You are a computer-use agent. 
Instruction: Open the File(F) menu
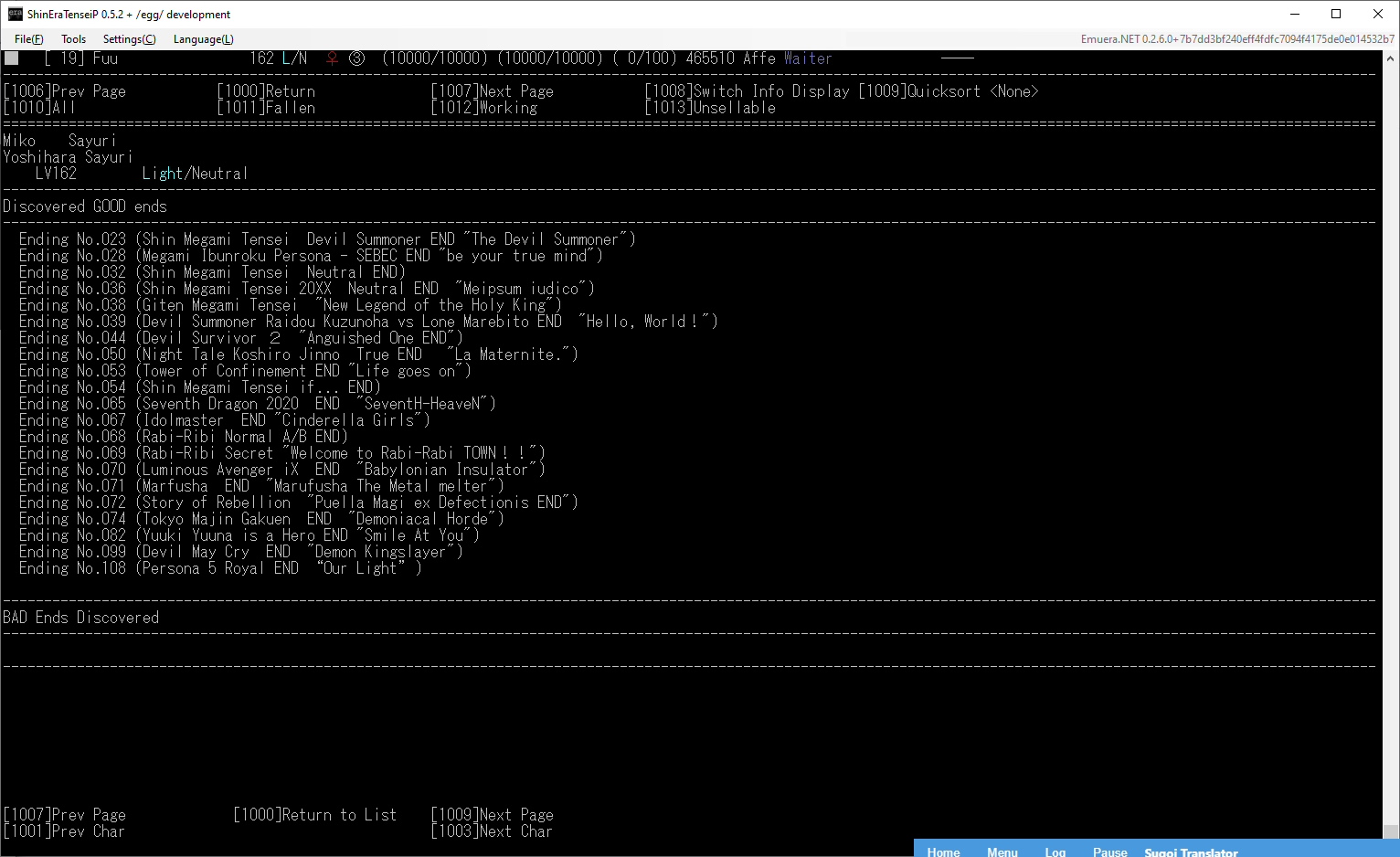pyautogui.click(x=28, y=39)
